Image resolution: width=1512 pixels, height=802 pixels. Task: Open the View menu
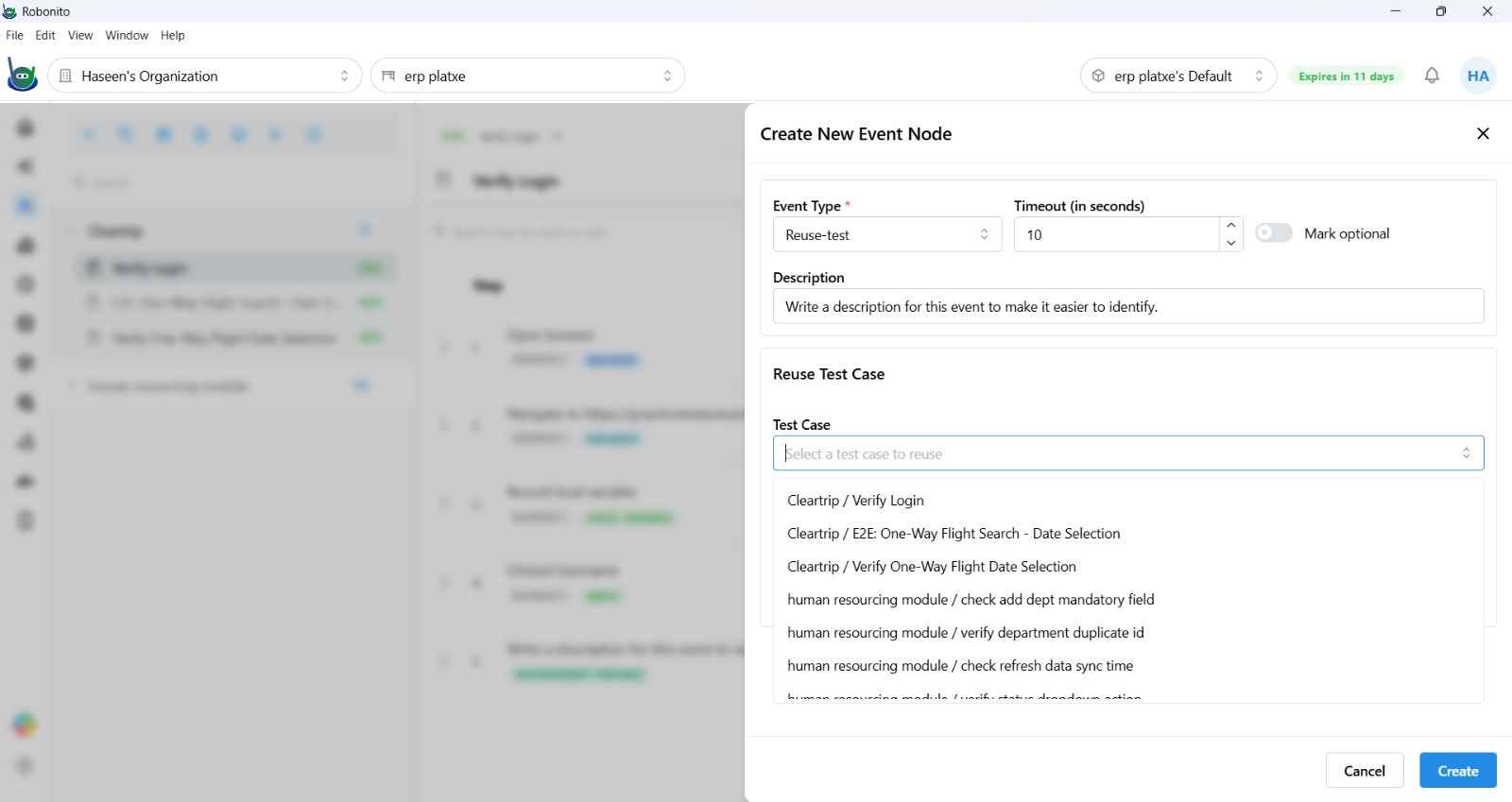(80, 35)
